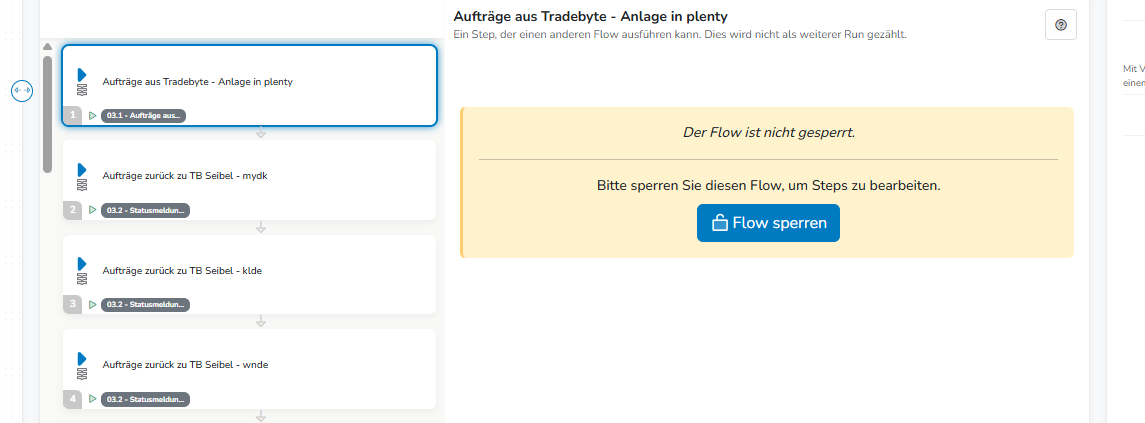Image resolution: width=1145 pixels, height=423 pixels.
Task: Click the flow icon of the wnde step
Action: coord(82,365)
